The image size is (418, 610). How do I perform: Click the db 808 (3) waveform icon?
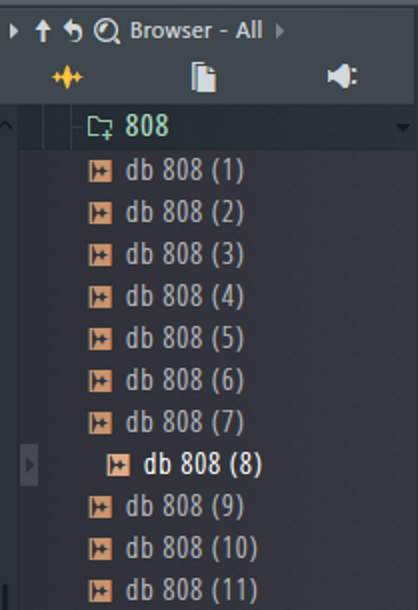pos(100,255)
